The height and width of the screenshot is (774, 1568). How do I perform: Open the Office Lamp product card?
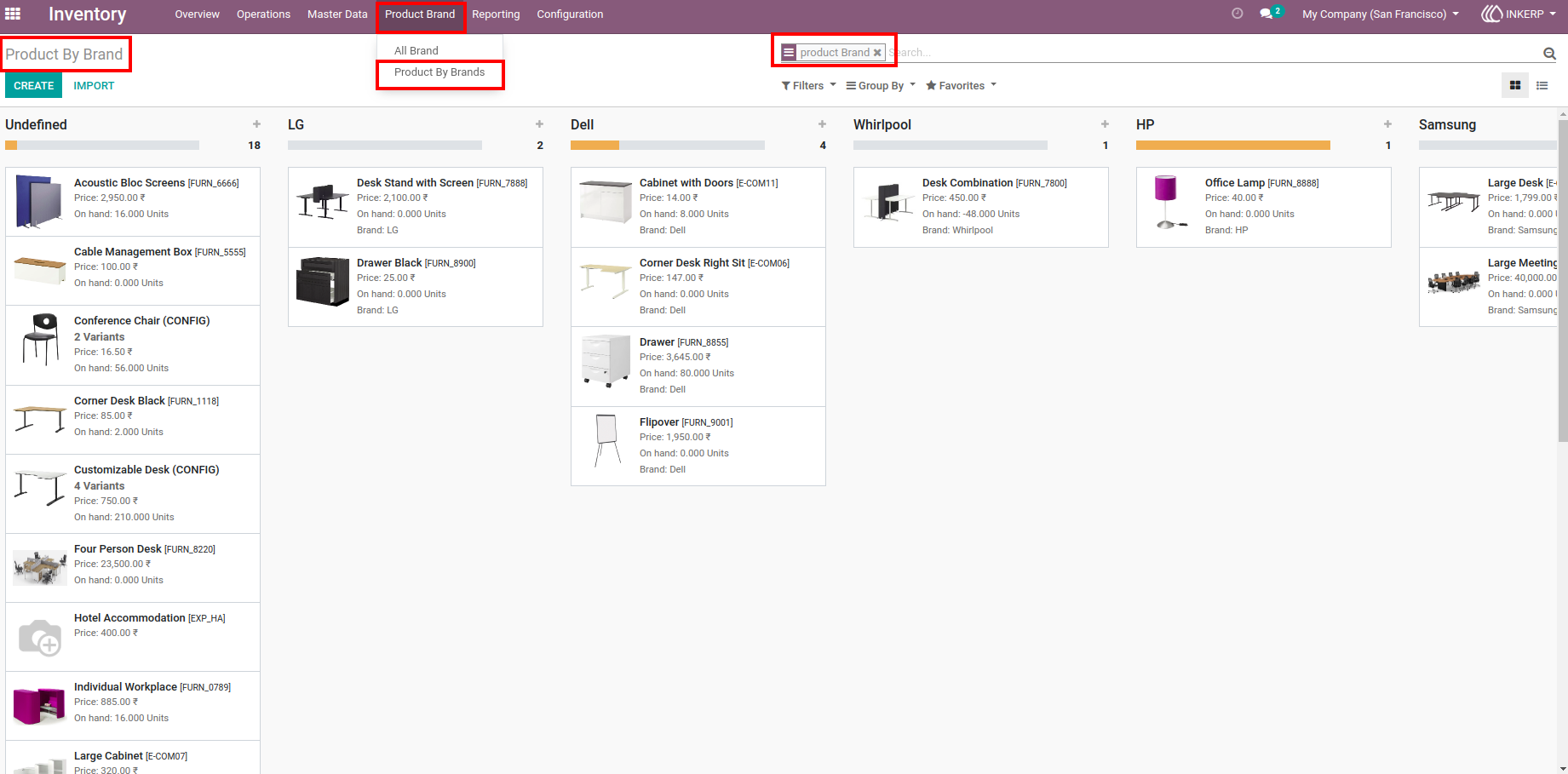tap(1264, 207)
